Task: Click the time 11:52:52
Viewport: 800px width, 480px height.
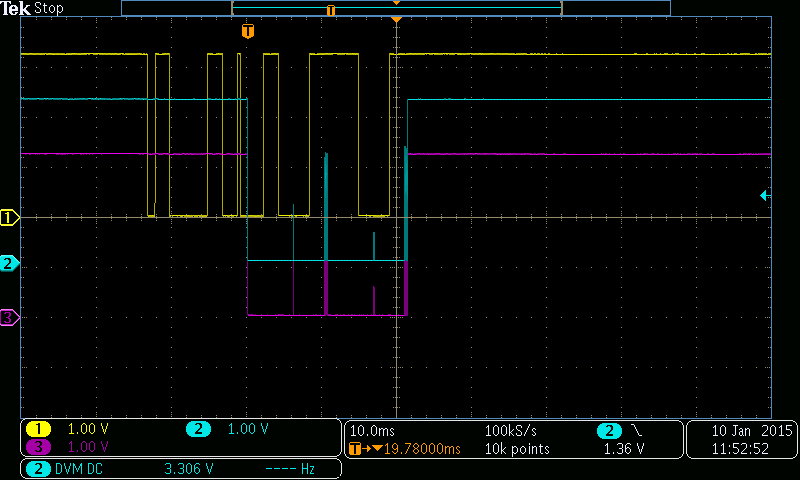Action: [x=740, y=449]
